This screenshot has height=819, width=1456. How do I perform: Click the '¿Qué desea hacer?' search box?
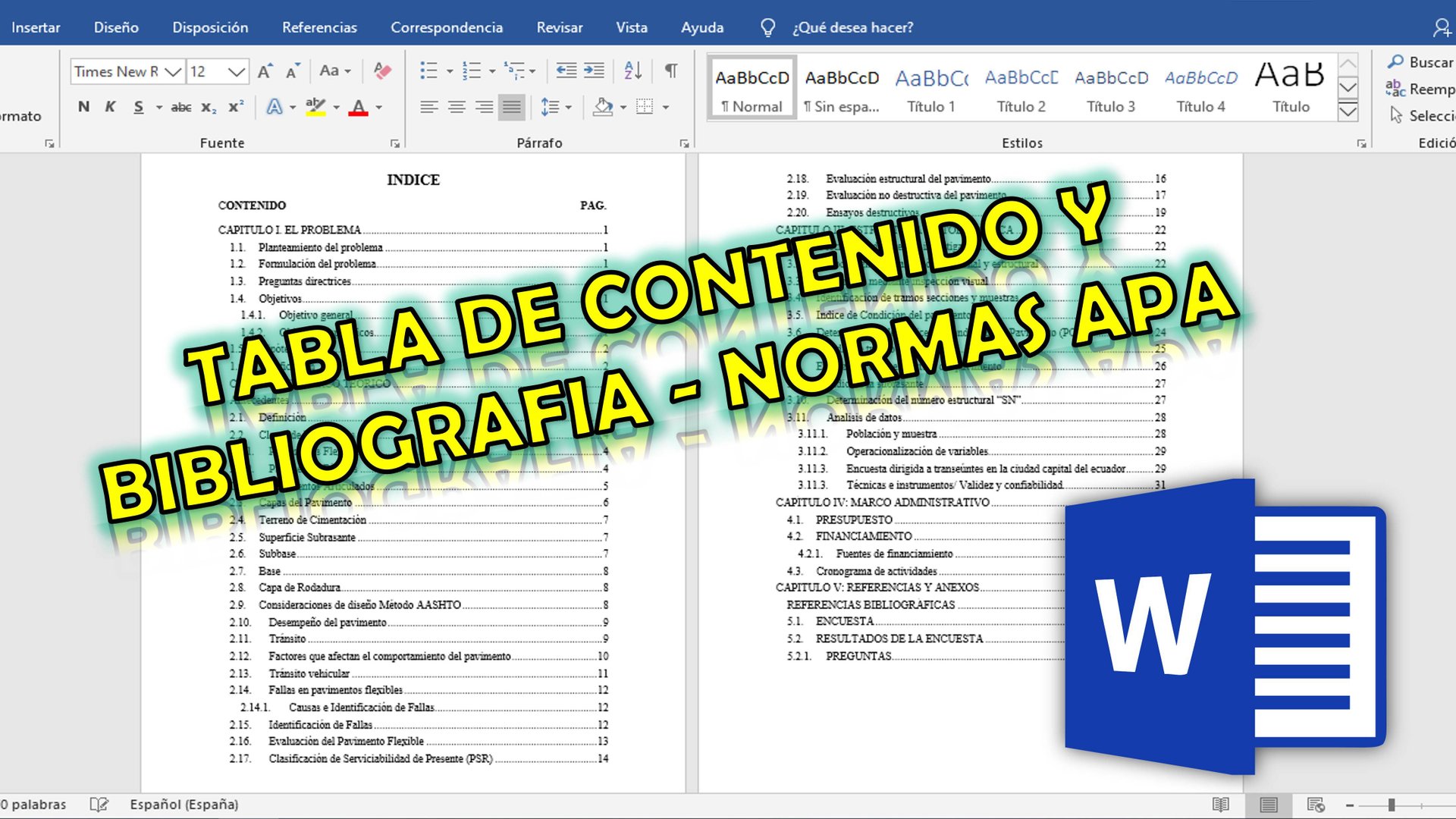pyautogui.click(x=852, y=27)
